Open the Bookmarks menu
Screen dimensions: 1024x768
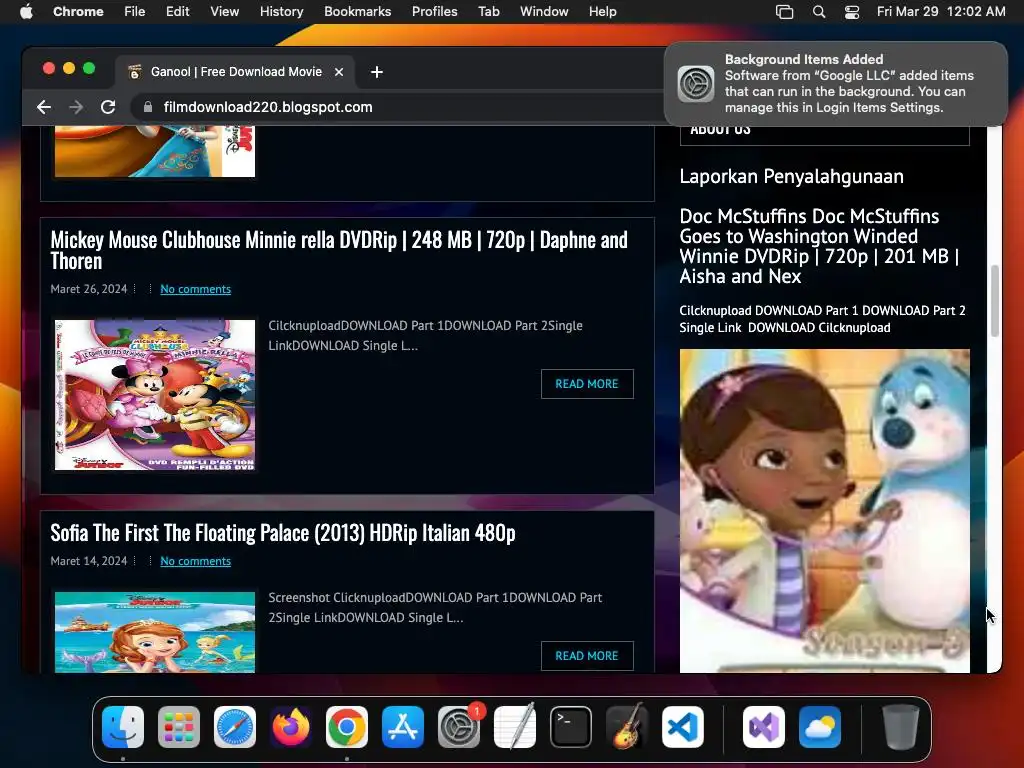pyautogui.click(x=357, y=11)
